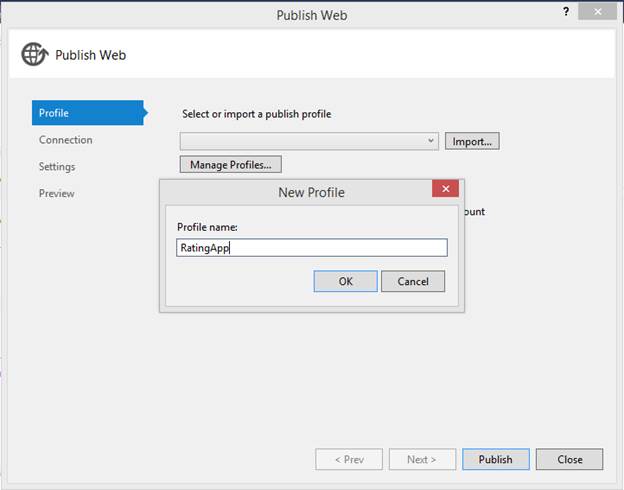
Task: Open the Settings tab
Action: 57,166
